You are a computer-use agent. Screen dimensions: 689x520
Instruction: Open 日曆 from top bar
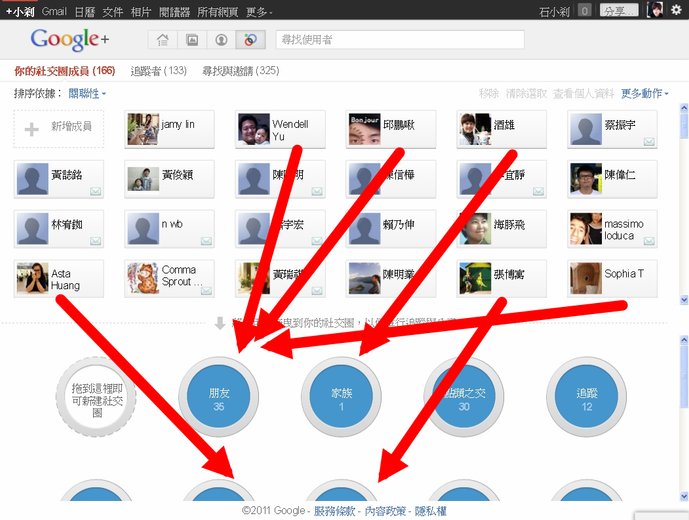tap(85, 12)
